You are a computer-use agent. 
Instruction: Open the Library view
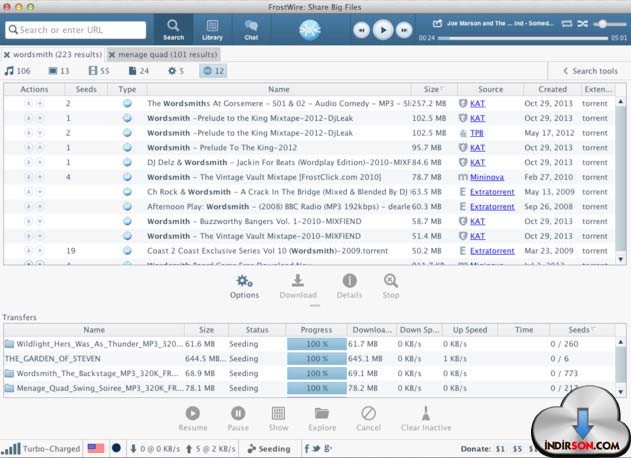(x=212, y=30)
